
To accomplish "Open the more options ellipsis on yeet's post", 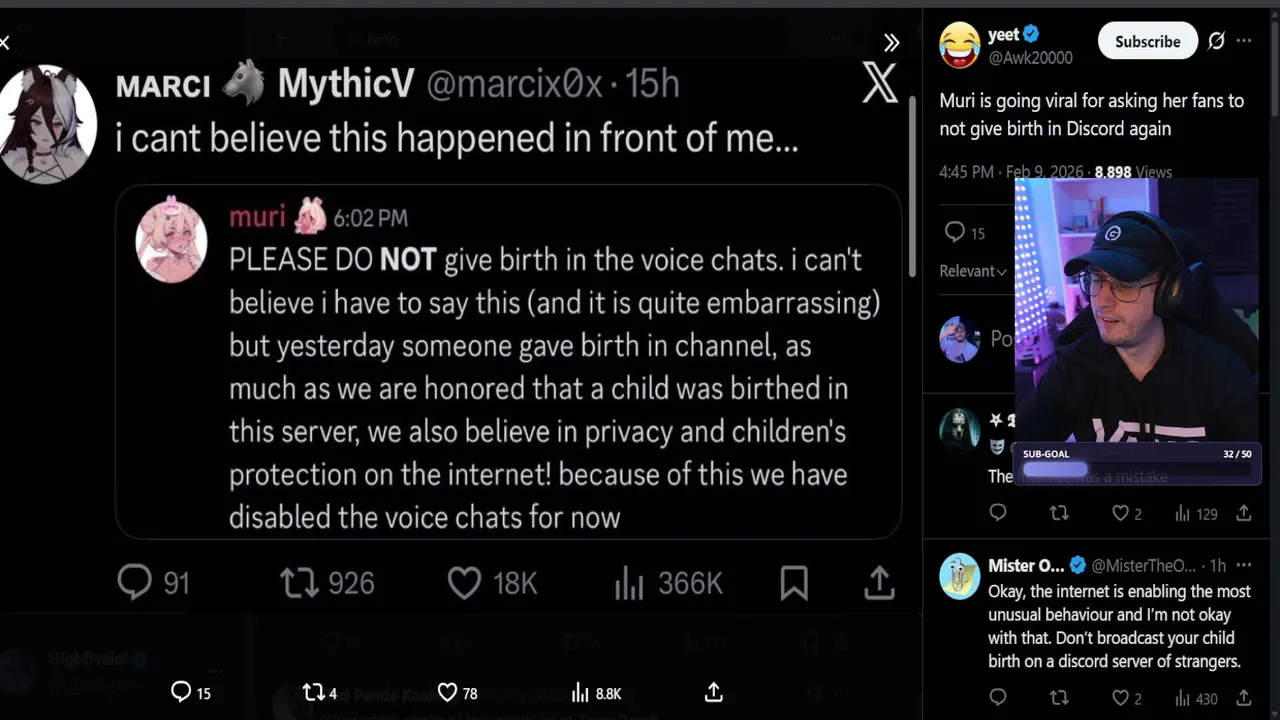I will click(x=1244, y=41).
